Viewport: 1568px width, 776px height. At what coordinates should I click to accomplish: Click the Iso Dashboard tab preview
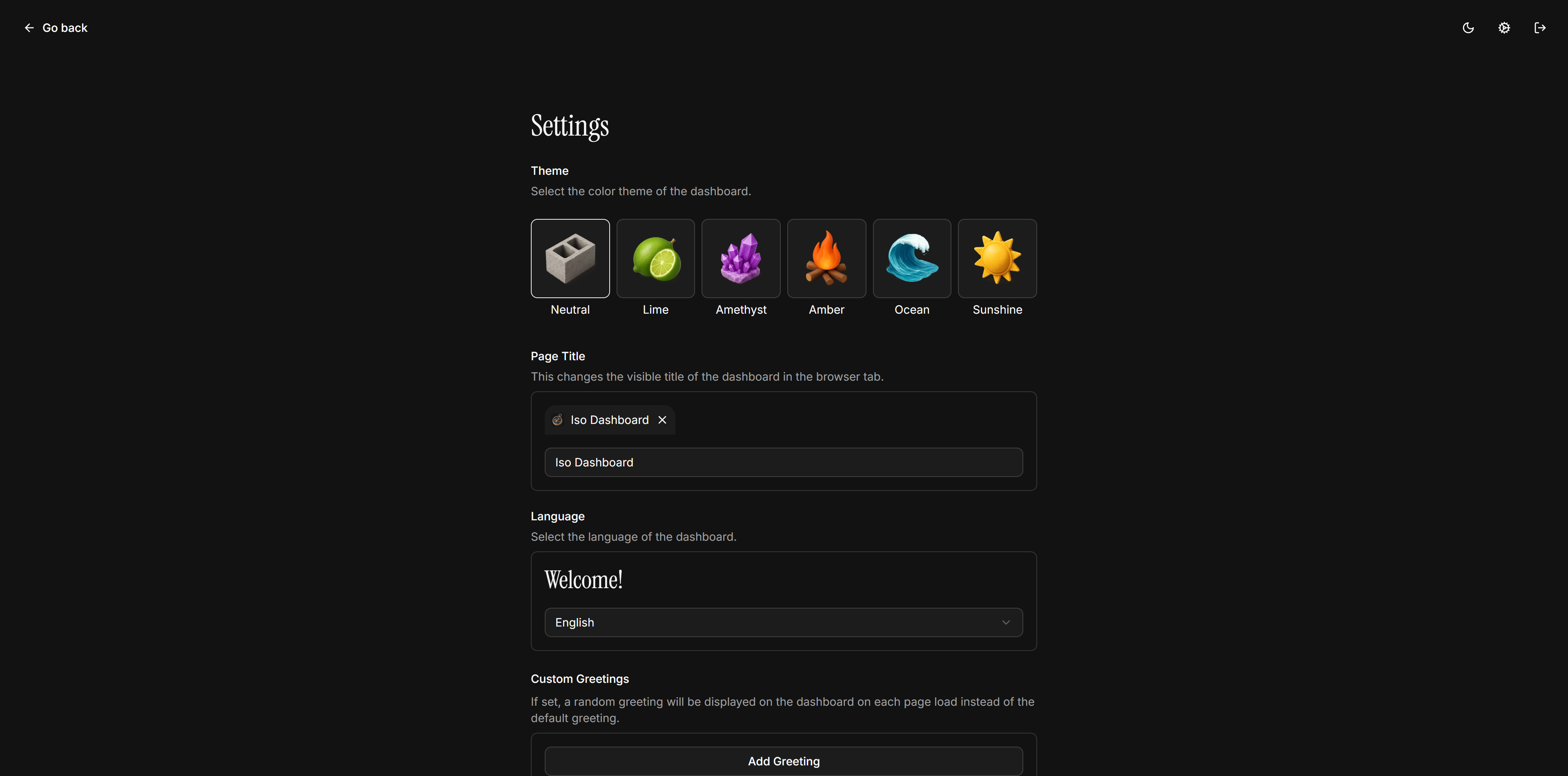[609, 420]
